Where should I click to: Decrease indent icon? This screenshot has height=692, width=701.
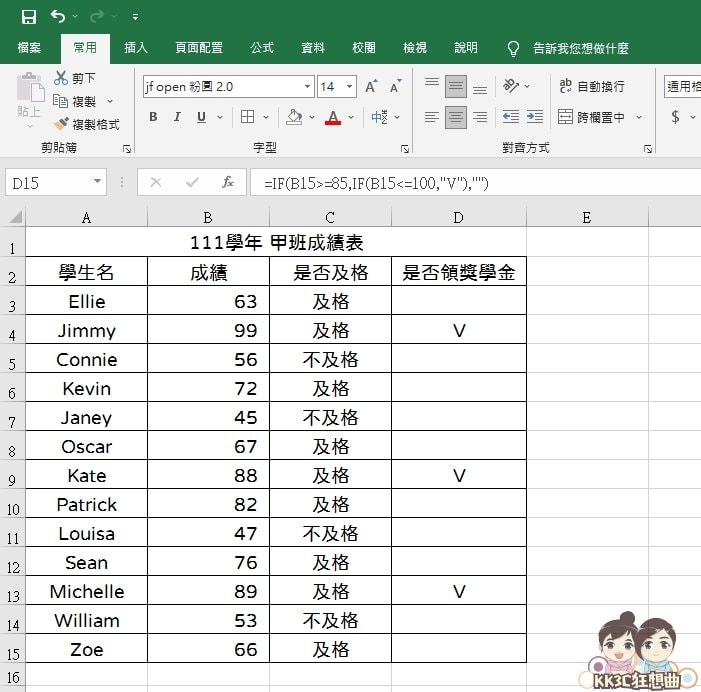511,117
